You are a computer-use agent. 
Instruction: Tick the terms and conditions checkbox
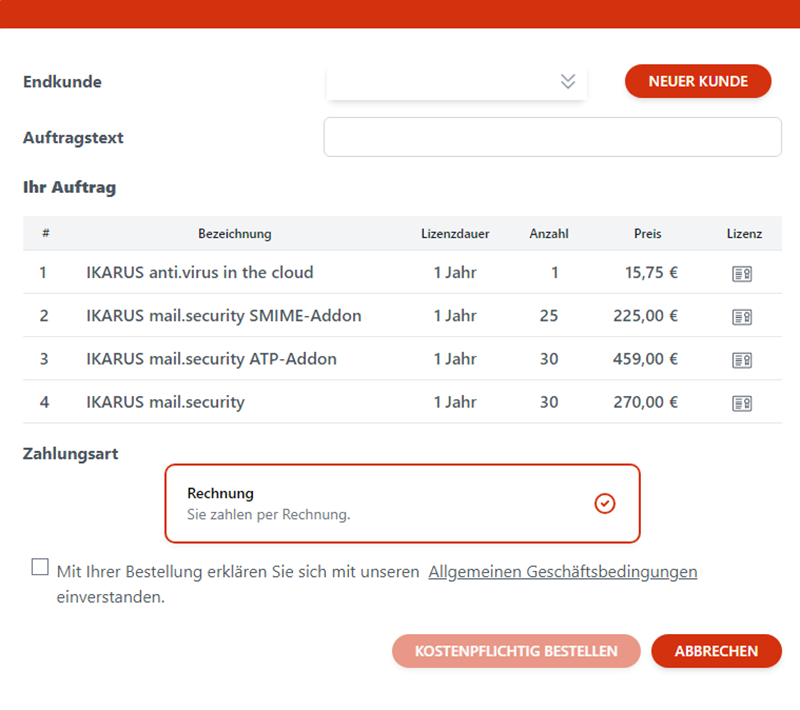tap(40, 567)
